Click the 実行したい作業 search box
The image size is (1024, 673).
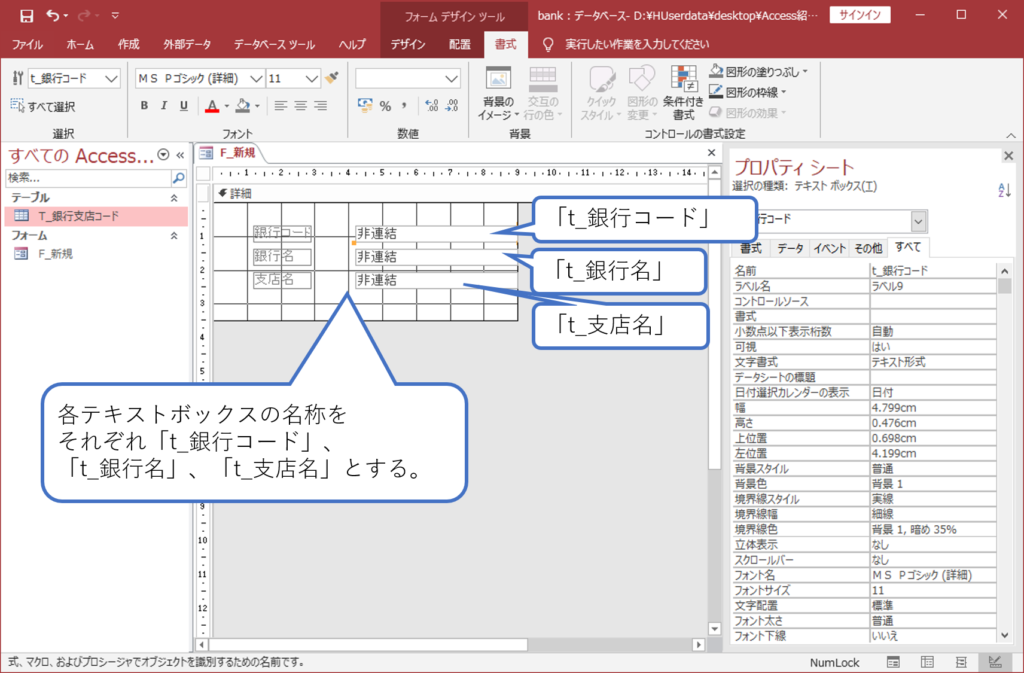click(x=637, y=44)
